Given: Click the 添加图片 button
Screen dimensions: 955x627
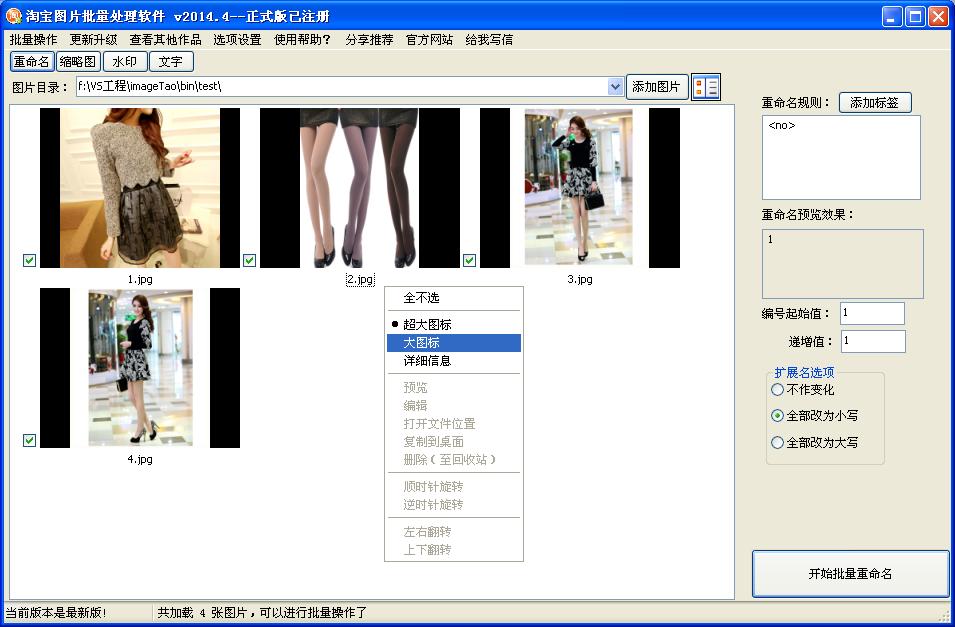Looking at the screenshot, I should click(659, 86).
